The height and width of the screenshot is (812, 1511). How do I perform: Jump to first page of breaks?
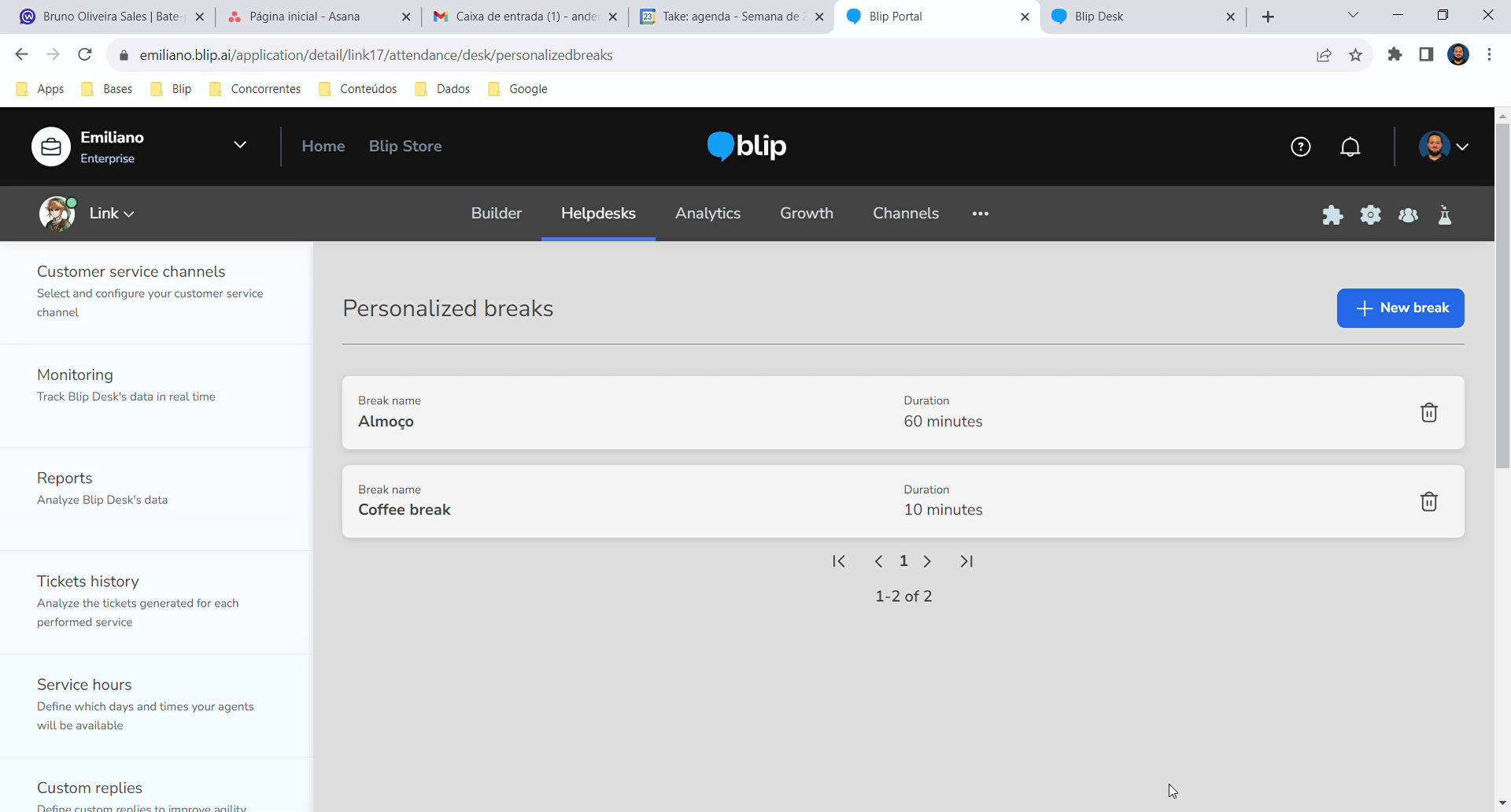(839, 561)
